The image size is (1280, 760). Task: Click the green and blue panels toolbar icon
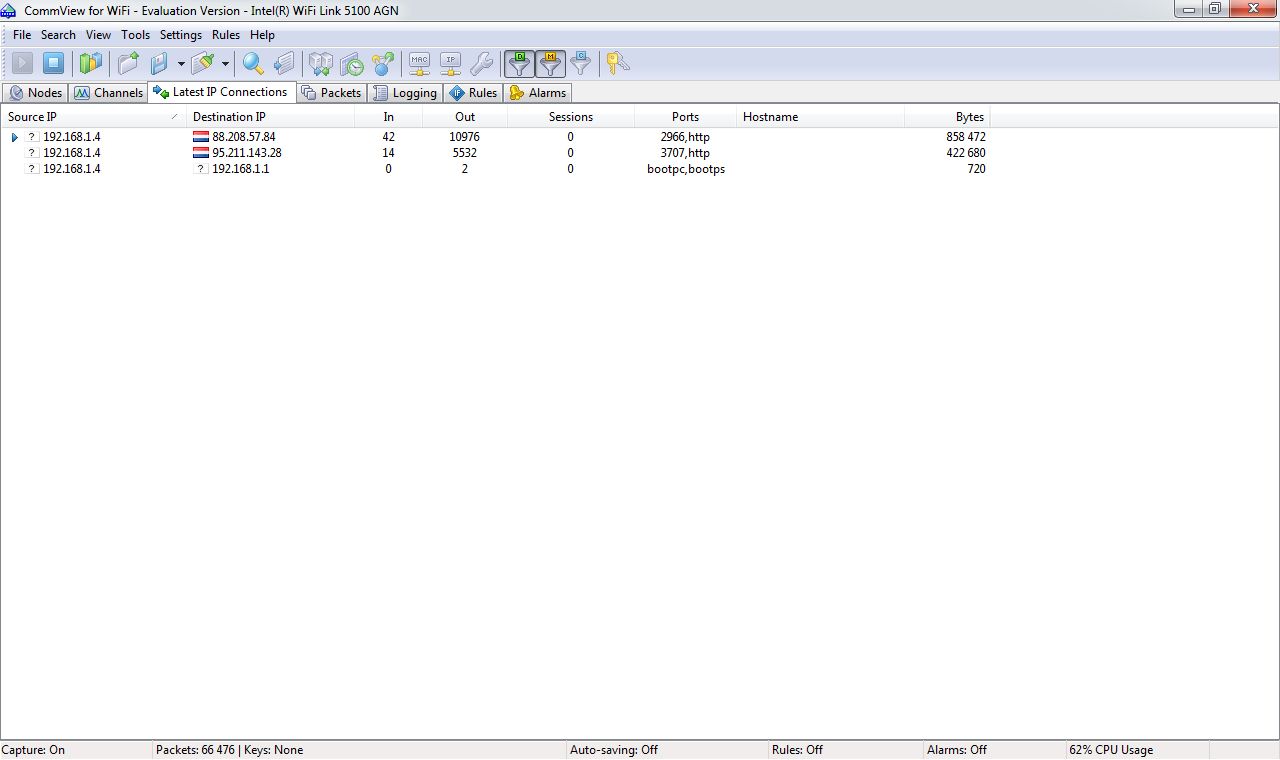pyautogui.click(x=91, y=64)
